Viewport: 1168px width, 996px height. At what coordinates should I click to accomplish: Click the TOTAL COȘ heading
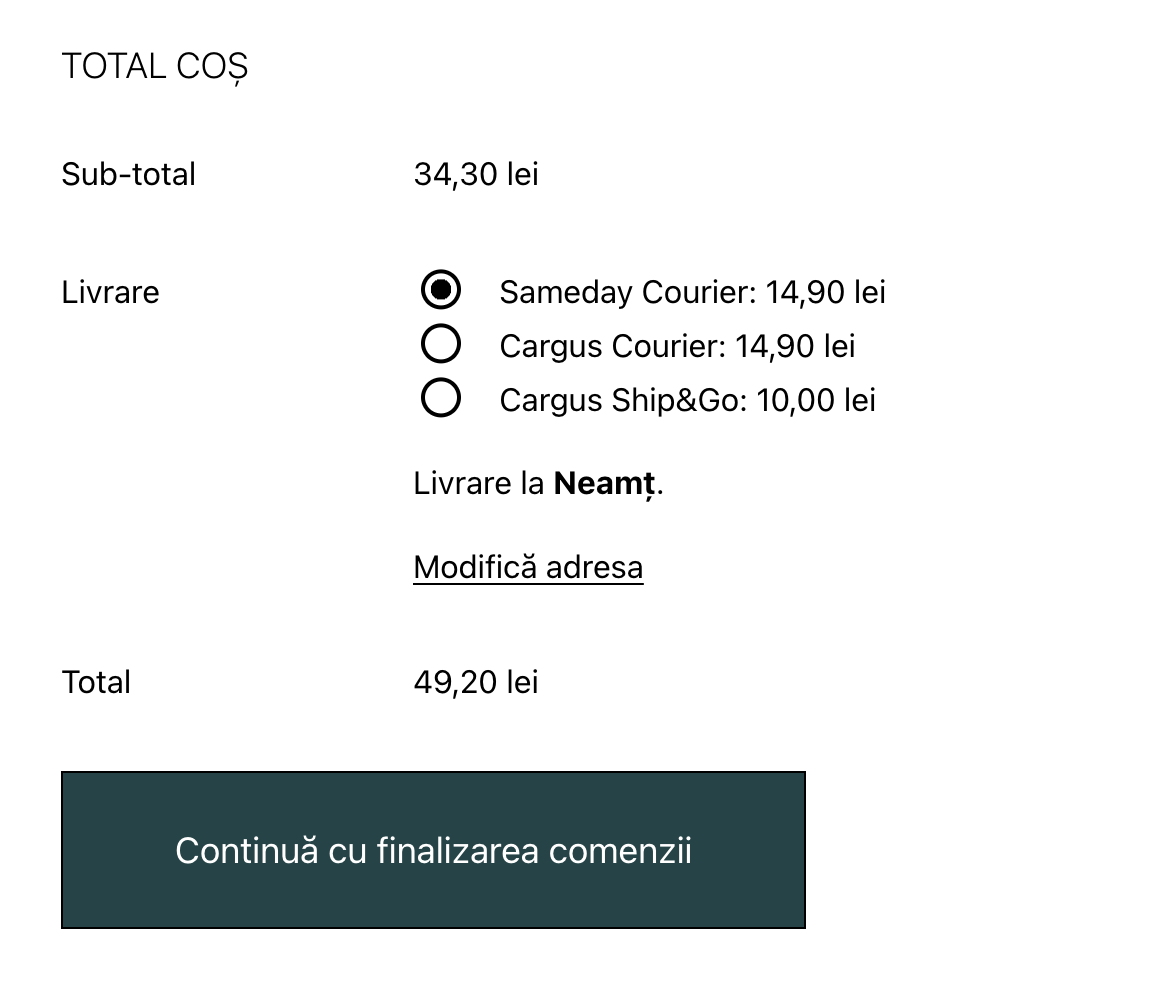point(155,67)
